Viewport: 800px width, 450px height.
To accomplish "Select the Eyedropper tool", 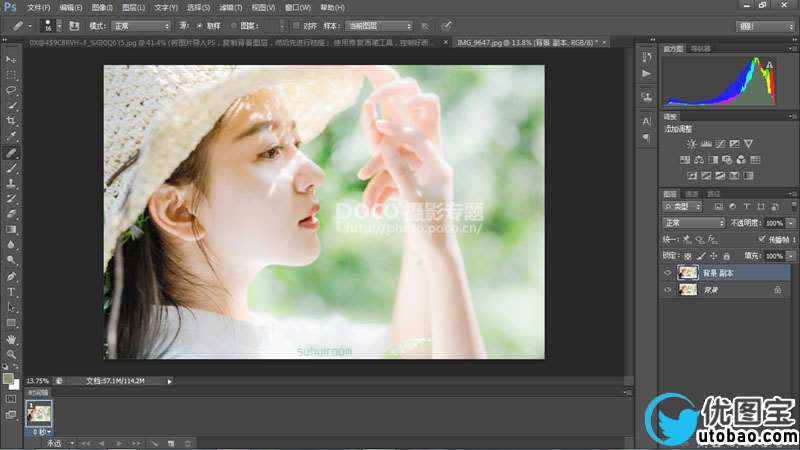I will [11, 137].
